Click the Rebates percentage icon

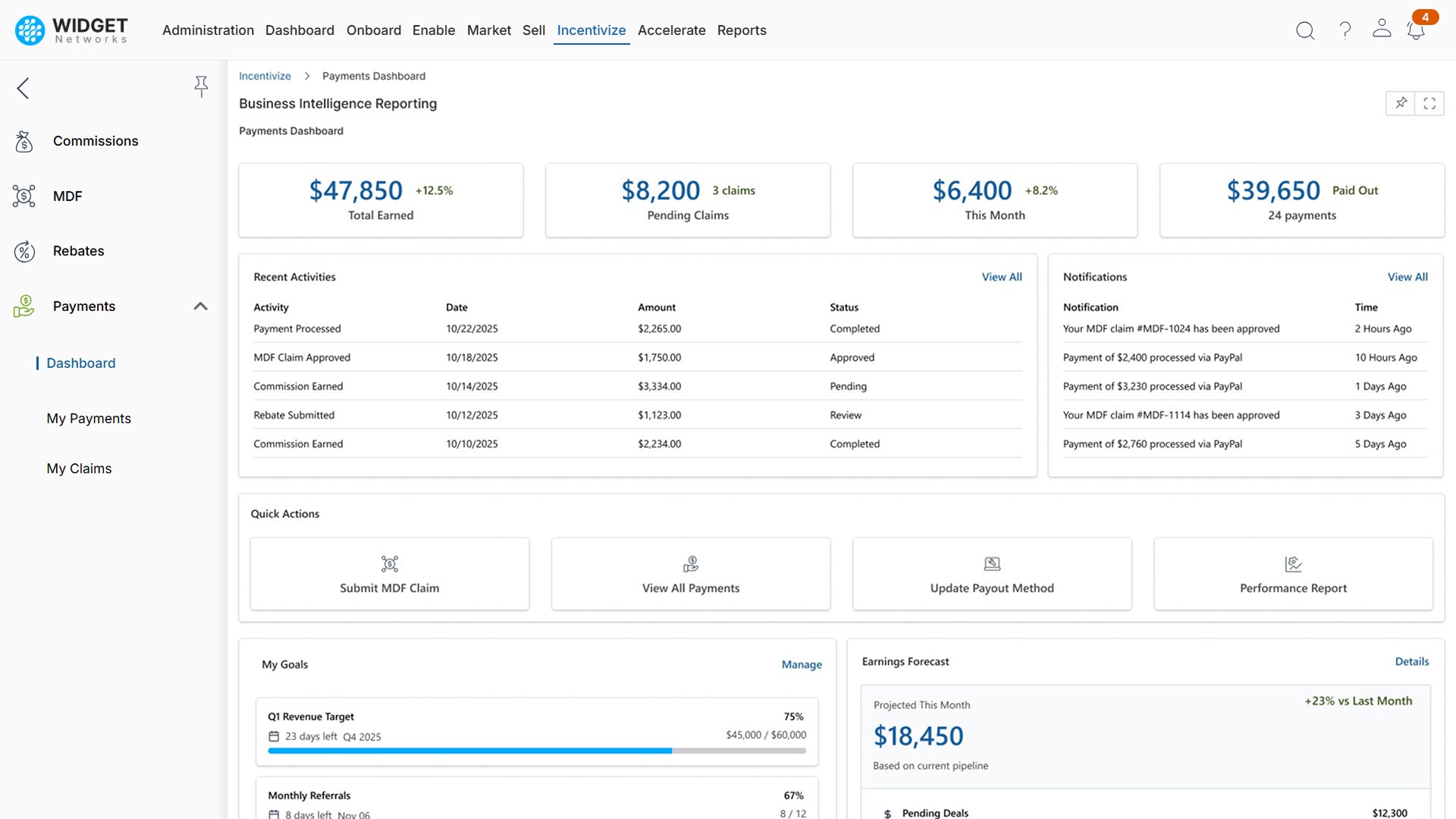coord(24,251)
